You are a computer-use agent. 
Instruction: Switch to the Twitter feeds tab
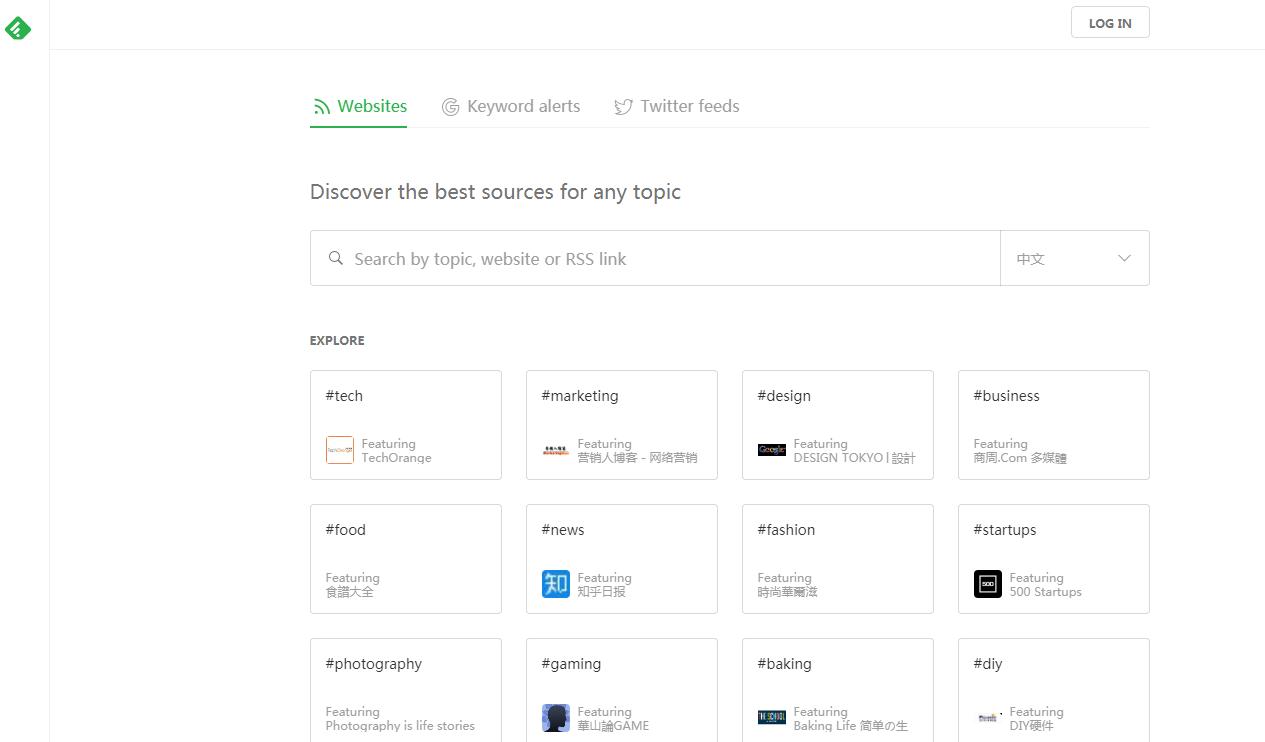[690, 107]
